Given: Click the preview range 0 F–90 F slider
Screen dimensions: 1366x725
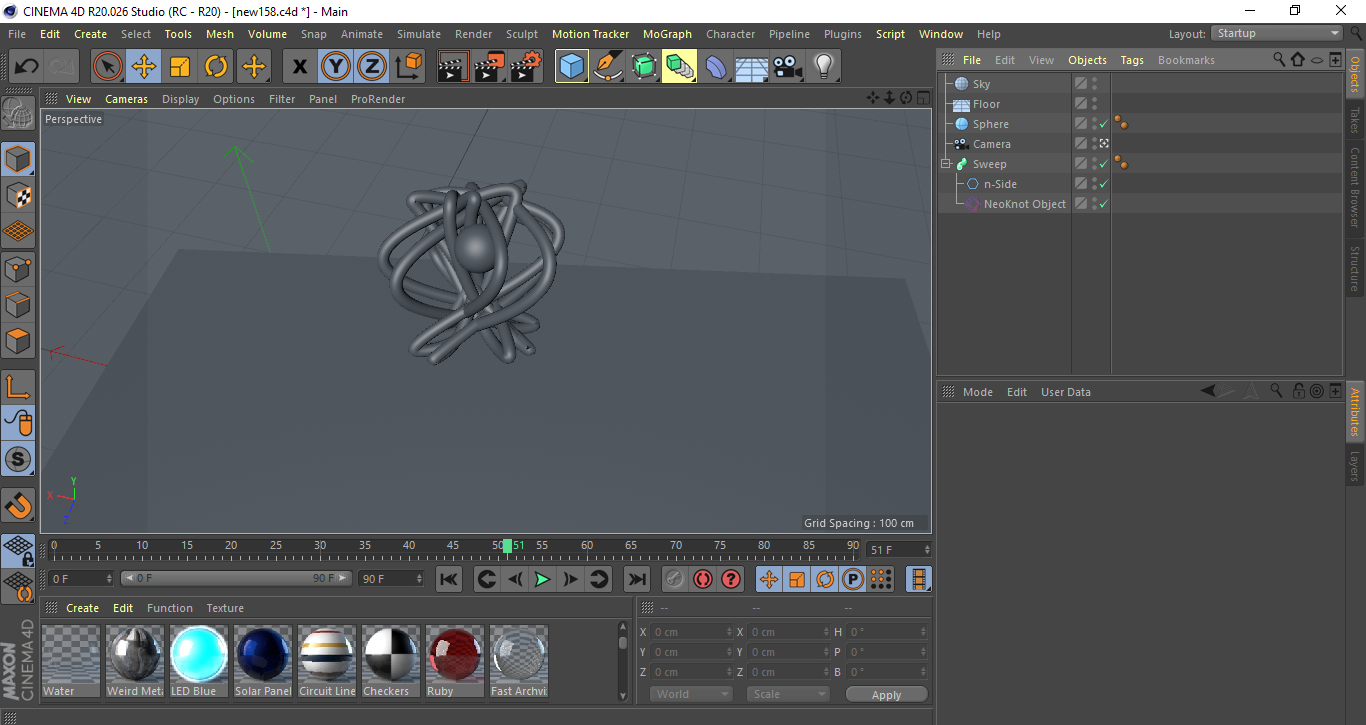Looking at the screenshot, I should (237, 579).
